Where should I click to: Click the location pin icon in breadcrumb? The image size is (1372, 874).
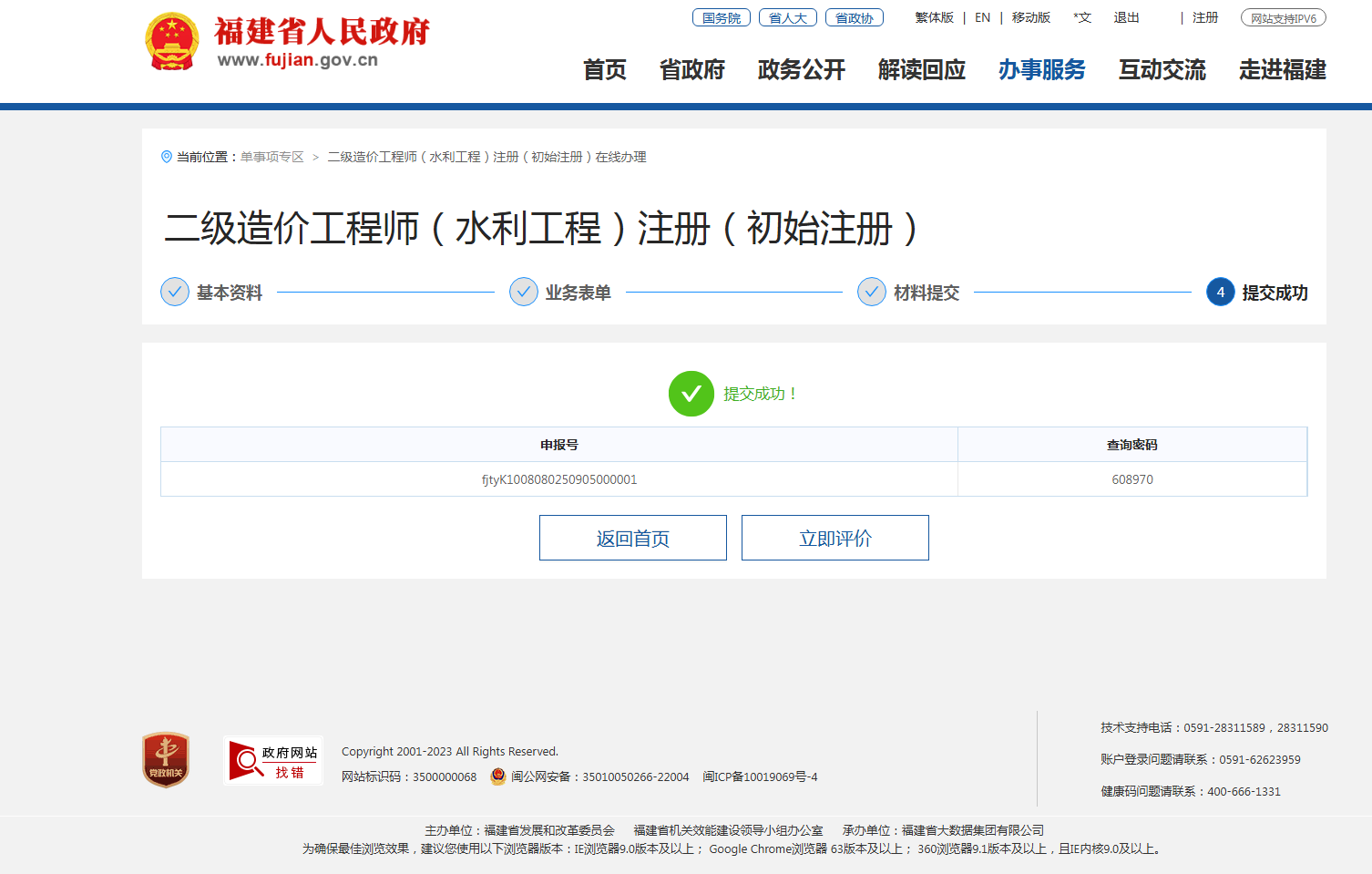tap(167, 157)
